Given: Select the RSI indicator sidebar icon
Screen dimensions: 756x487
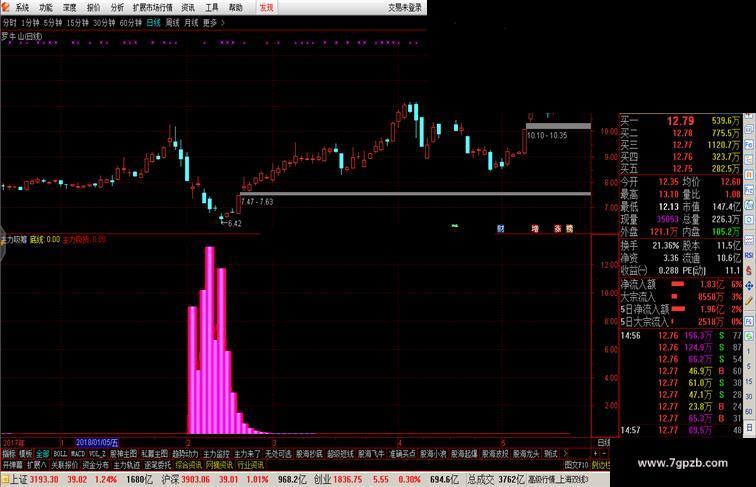Looking at the screenshot, I should point(749,255).
